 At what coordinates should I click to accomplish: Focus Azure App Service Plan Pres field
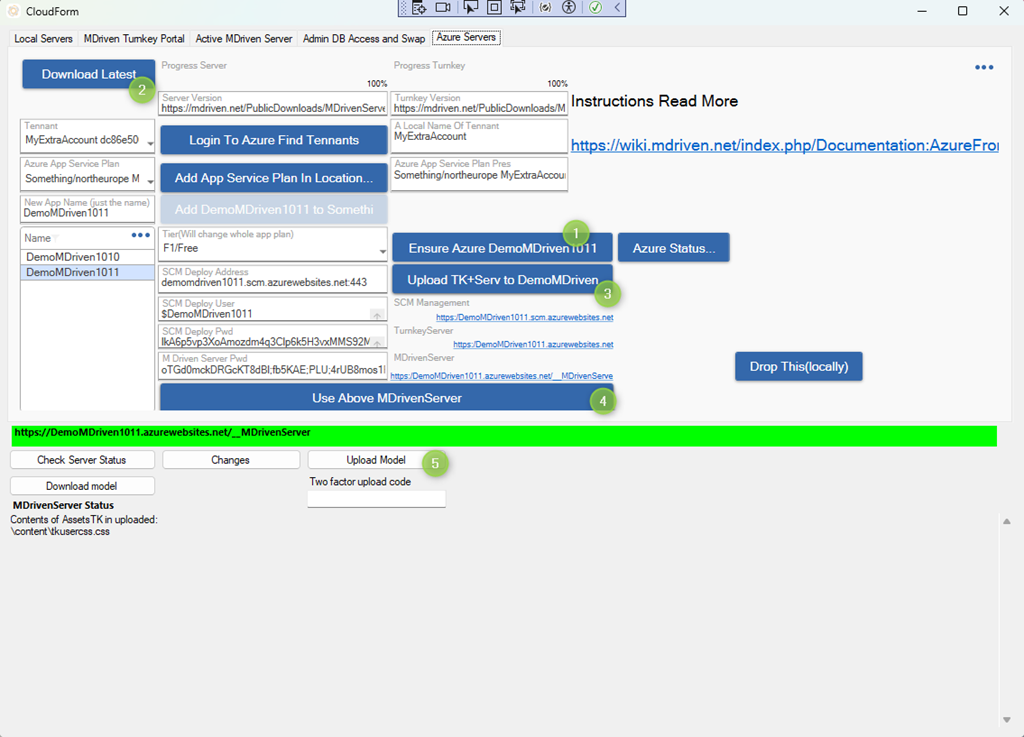click(x=479, y=174)
